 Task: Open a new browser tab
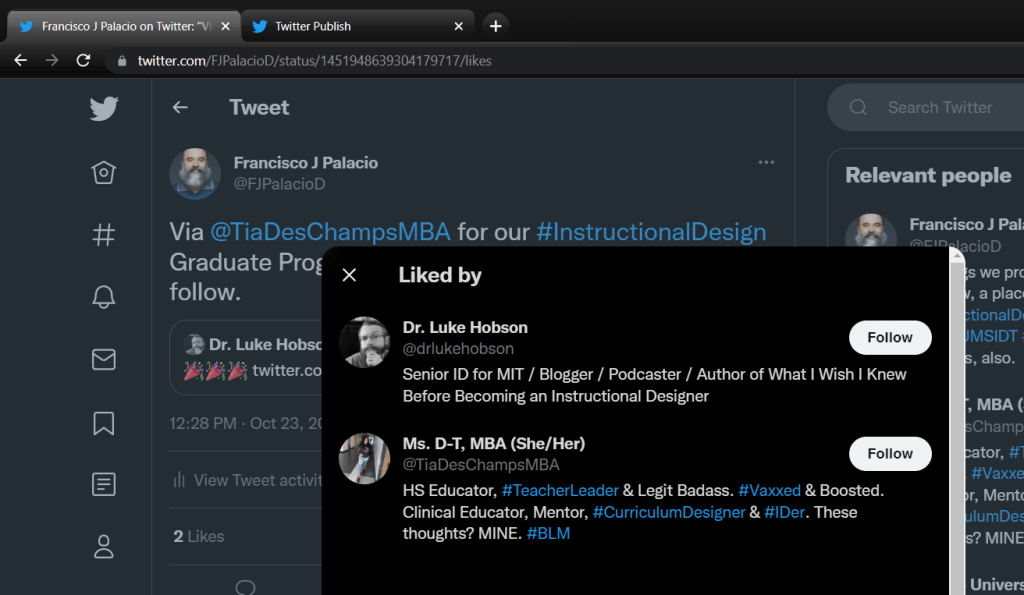[x=496, y=26]
